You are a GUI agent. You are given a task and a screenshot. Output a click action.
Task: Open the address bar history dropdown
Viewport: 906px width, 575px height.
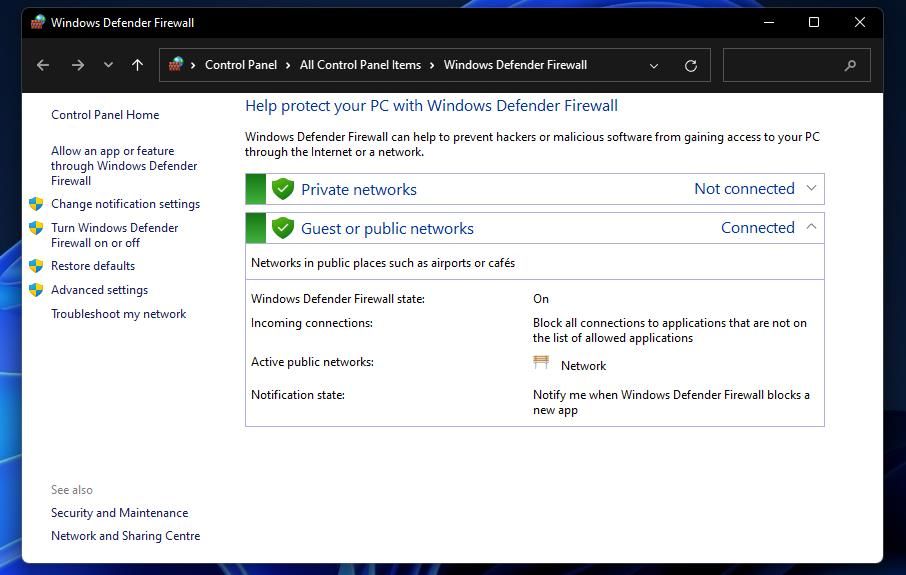point(653,66)
